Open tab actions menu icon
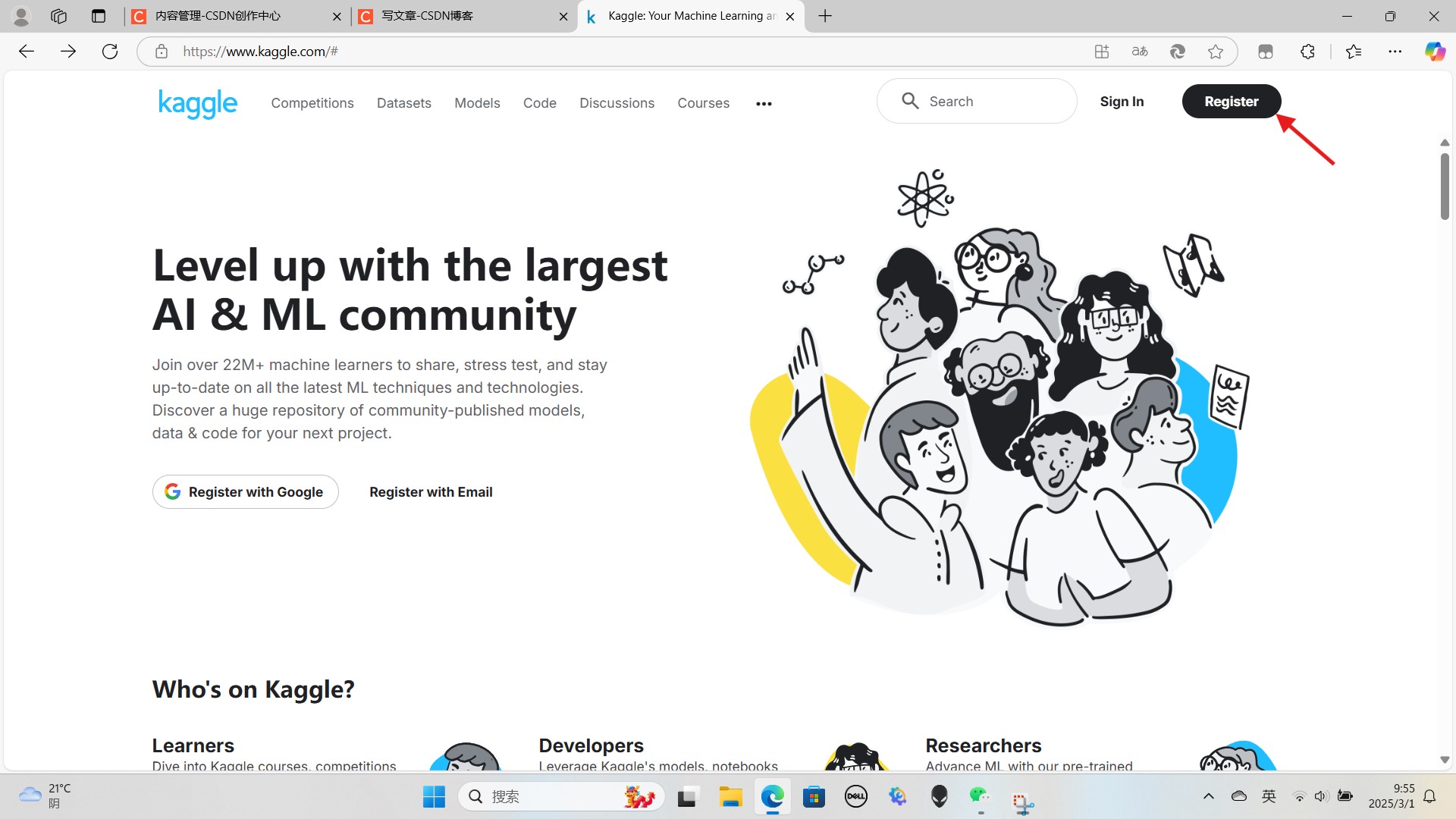 pyautogui.click(x=99, y=16)
